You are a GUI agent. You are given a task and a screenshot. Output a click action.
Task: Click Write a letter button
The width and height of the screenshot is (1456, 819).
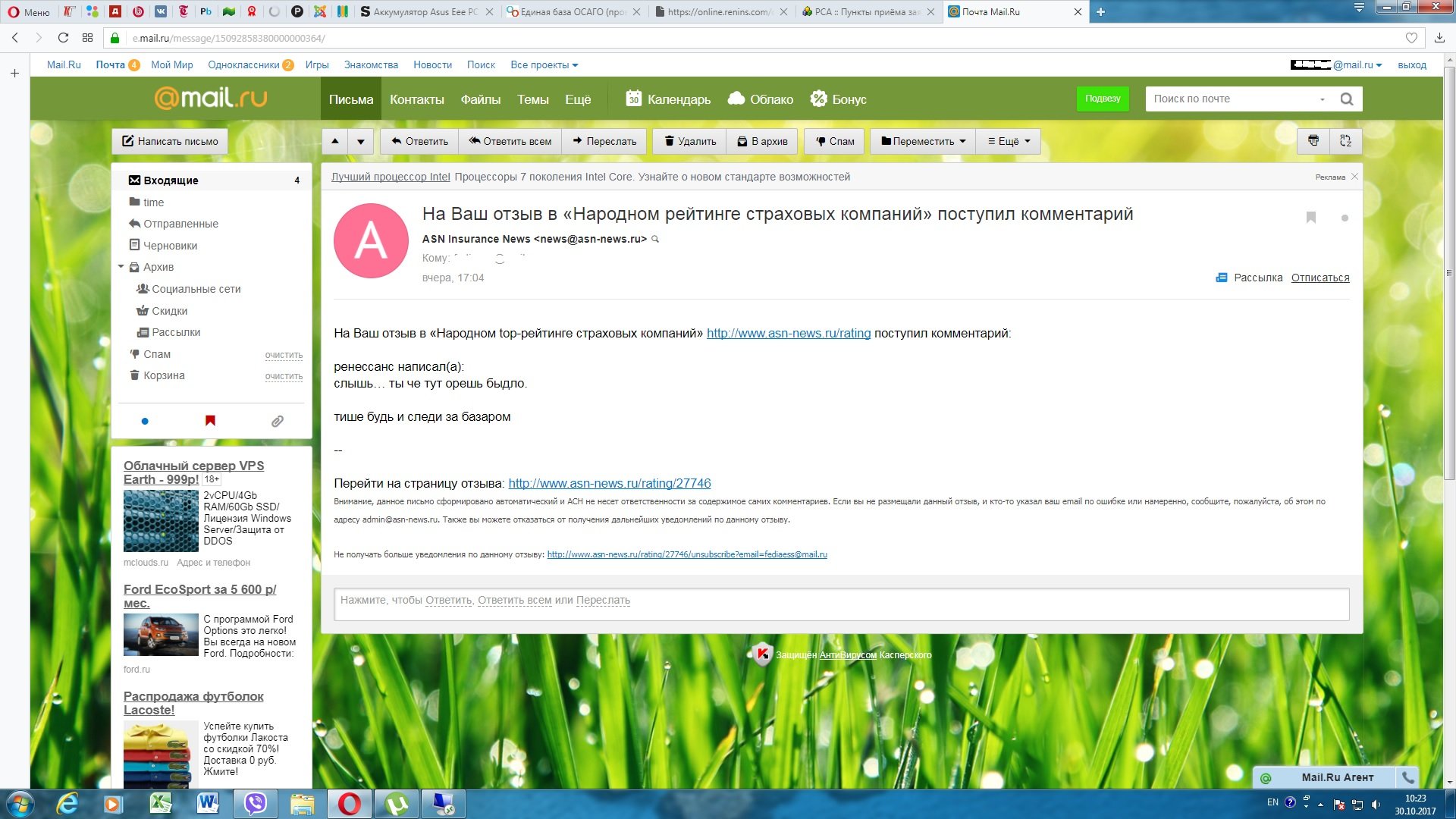170,141
